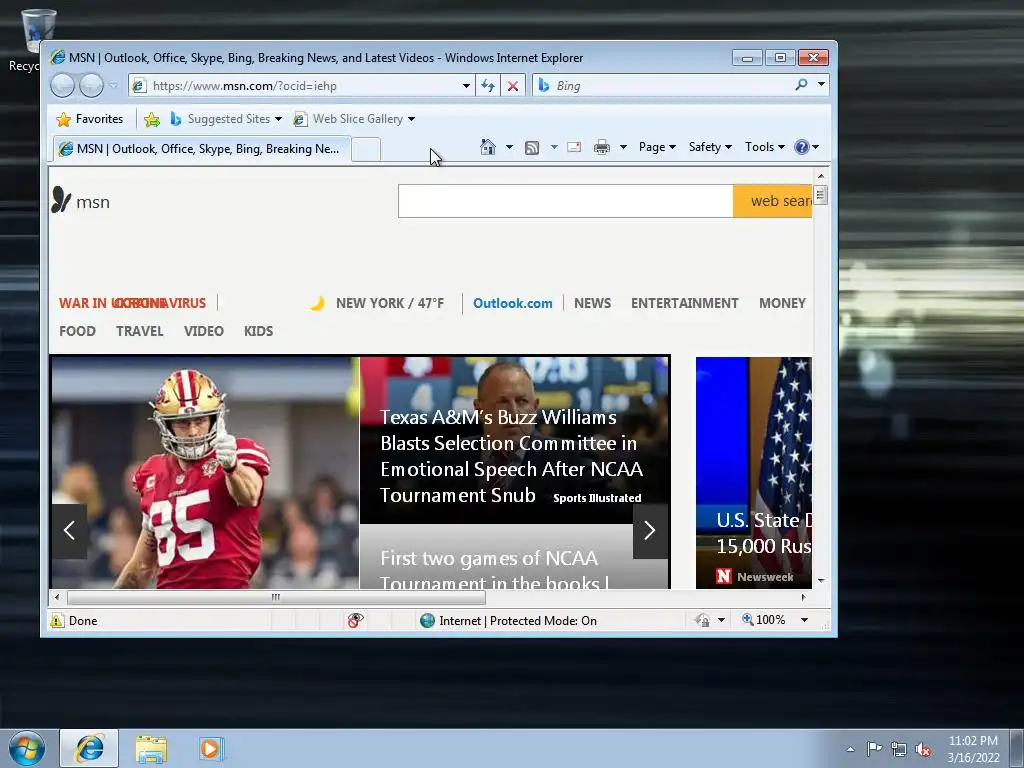Click the 100% zoom level button
This screenshot has height=768, width=1024.
click(x=763, y=620)
